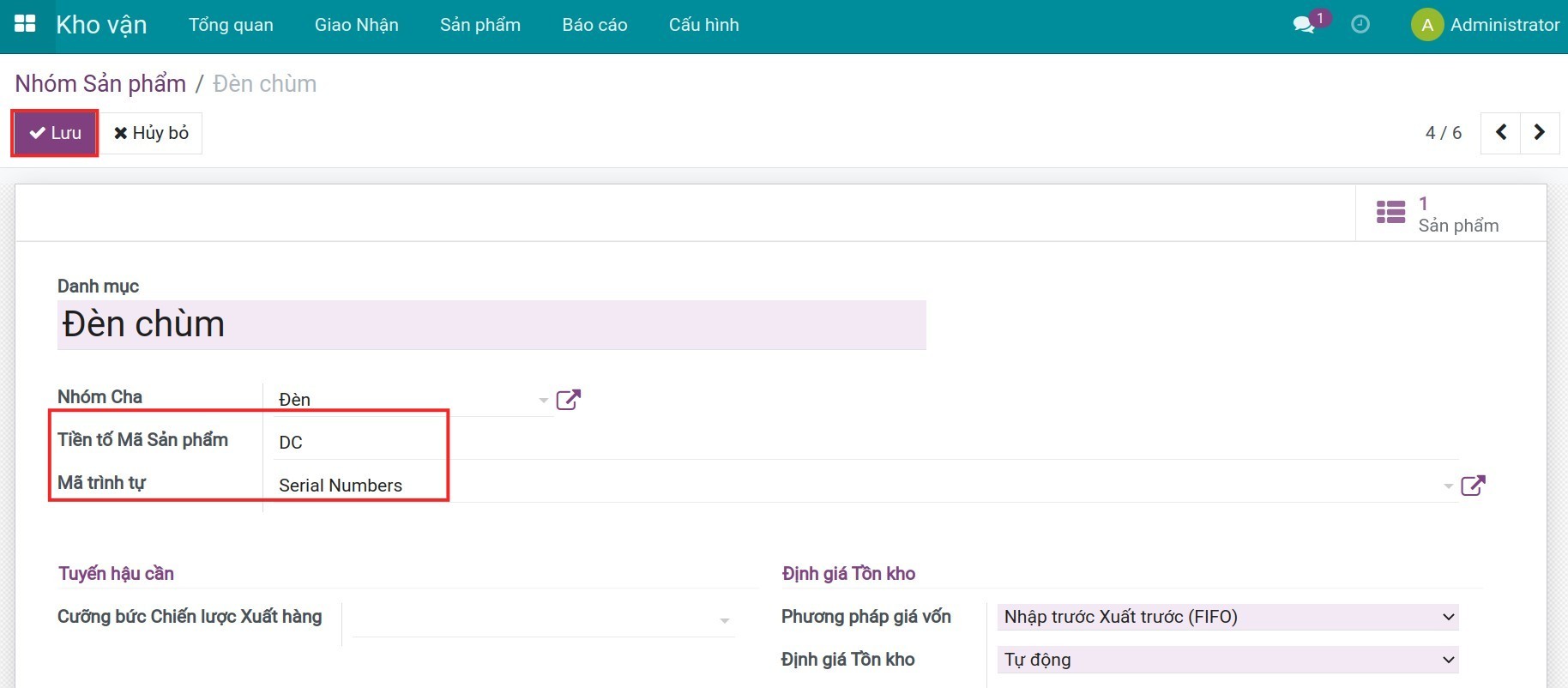Go to previous record arrow
This screenshot has width=1568, height=688.
tap(1500, 132)
